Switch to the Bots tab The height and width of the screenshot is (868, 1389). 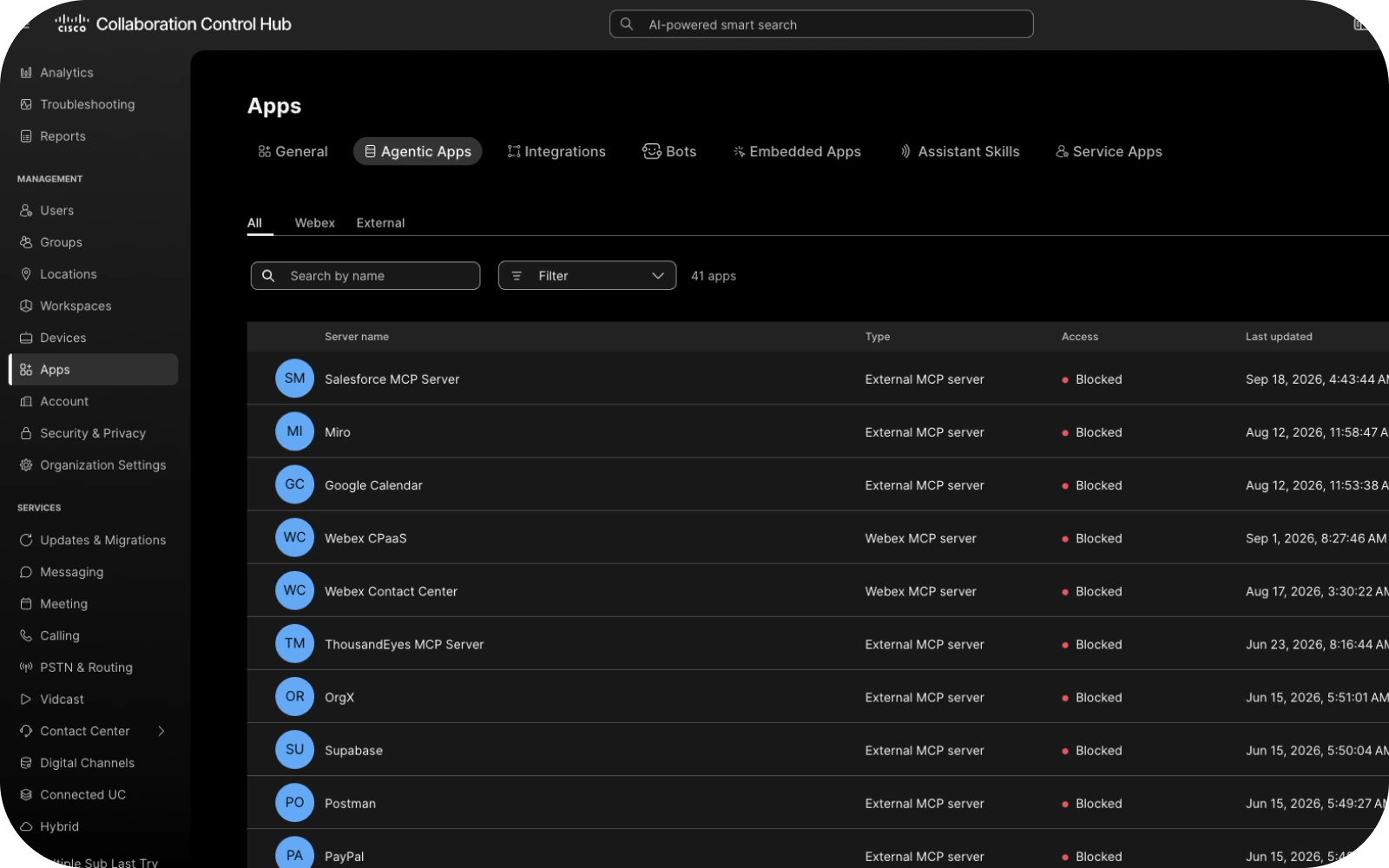point(669,151)
